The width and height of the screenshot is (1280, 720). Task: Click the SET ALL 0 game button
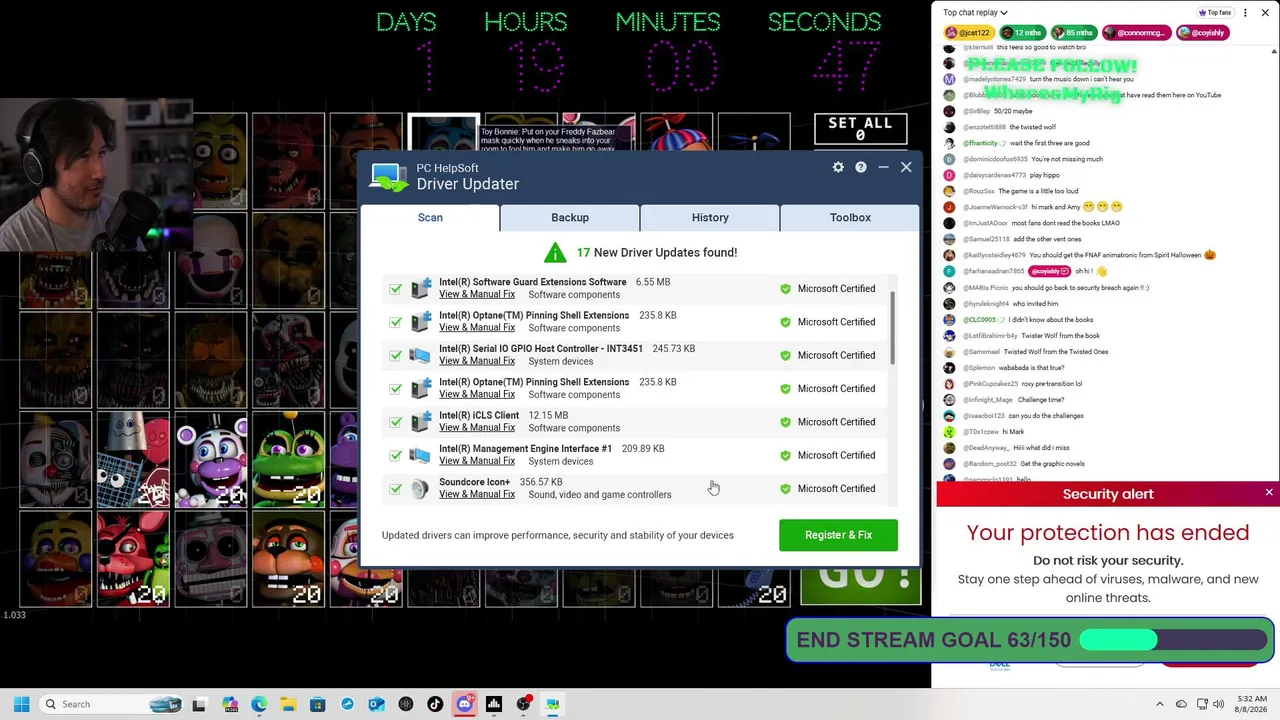click(860, 129)
